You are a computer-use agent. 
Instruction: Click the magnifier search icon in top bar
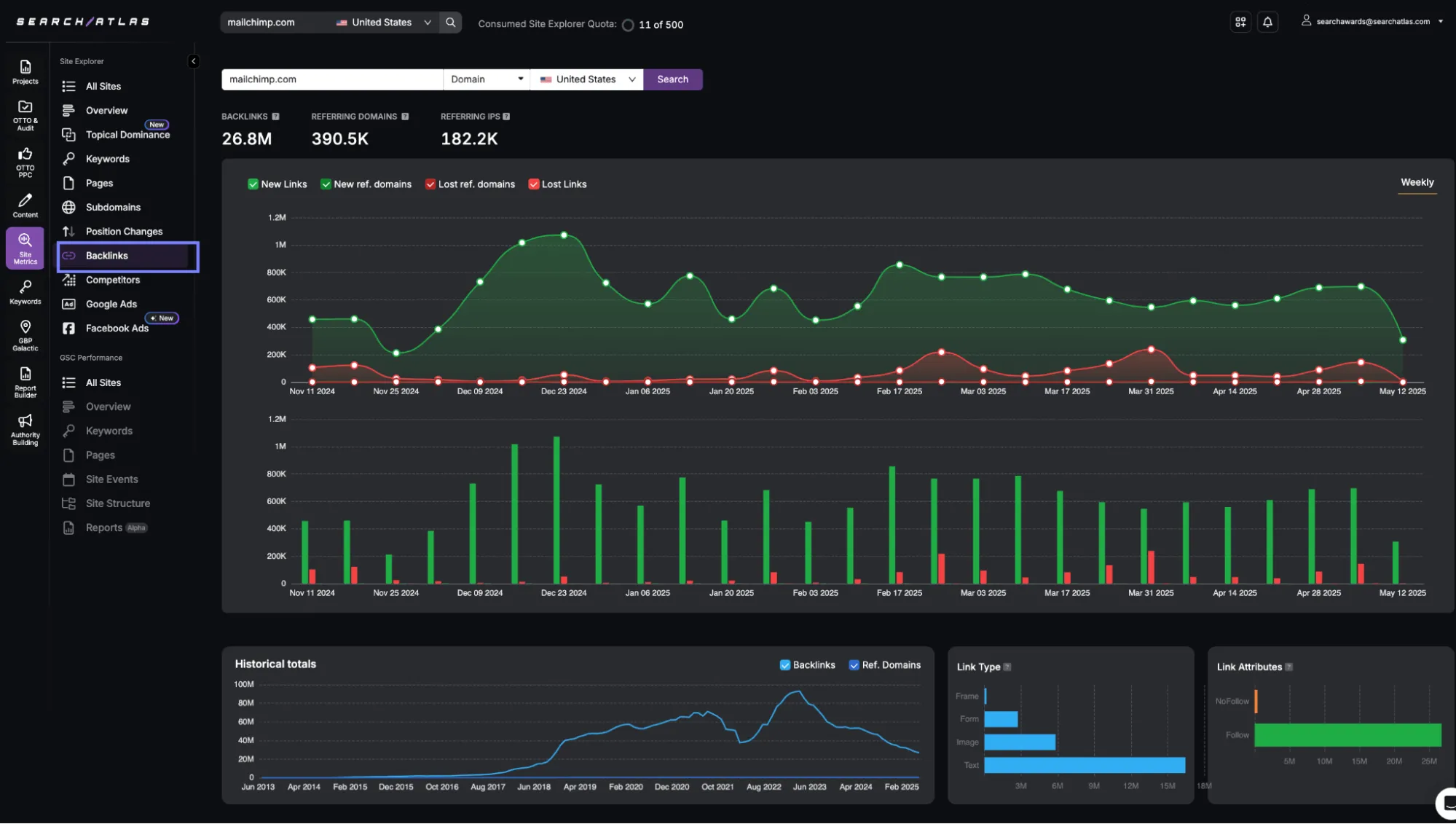[x=451, y=23]
